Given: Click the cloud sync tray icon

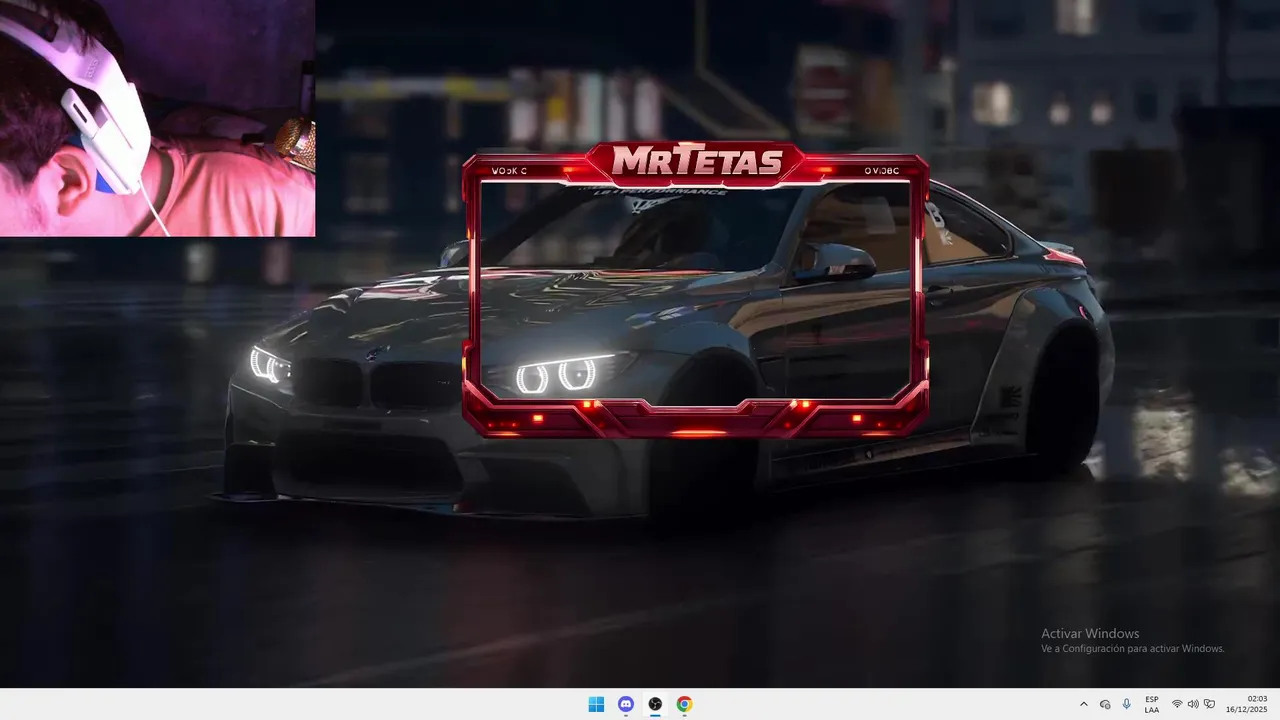Looking at the screenshot, I should 1105,704.
